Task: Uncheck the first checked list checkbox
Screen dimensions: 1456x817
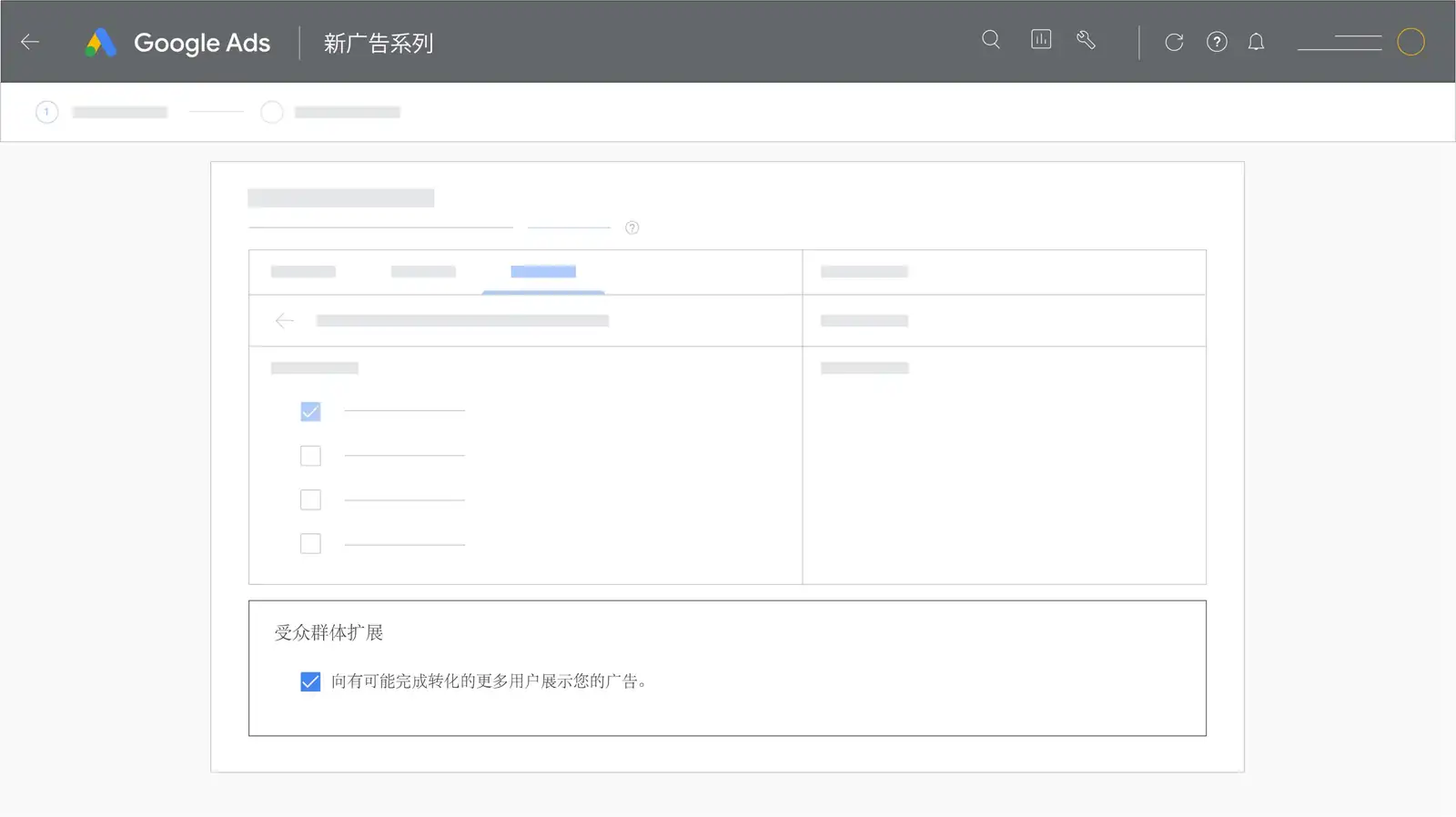Action: coord(310,411)
